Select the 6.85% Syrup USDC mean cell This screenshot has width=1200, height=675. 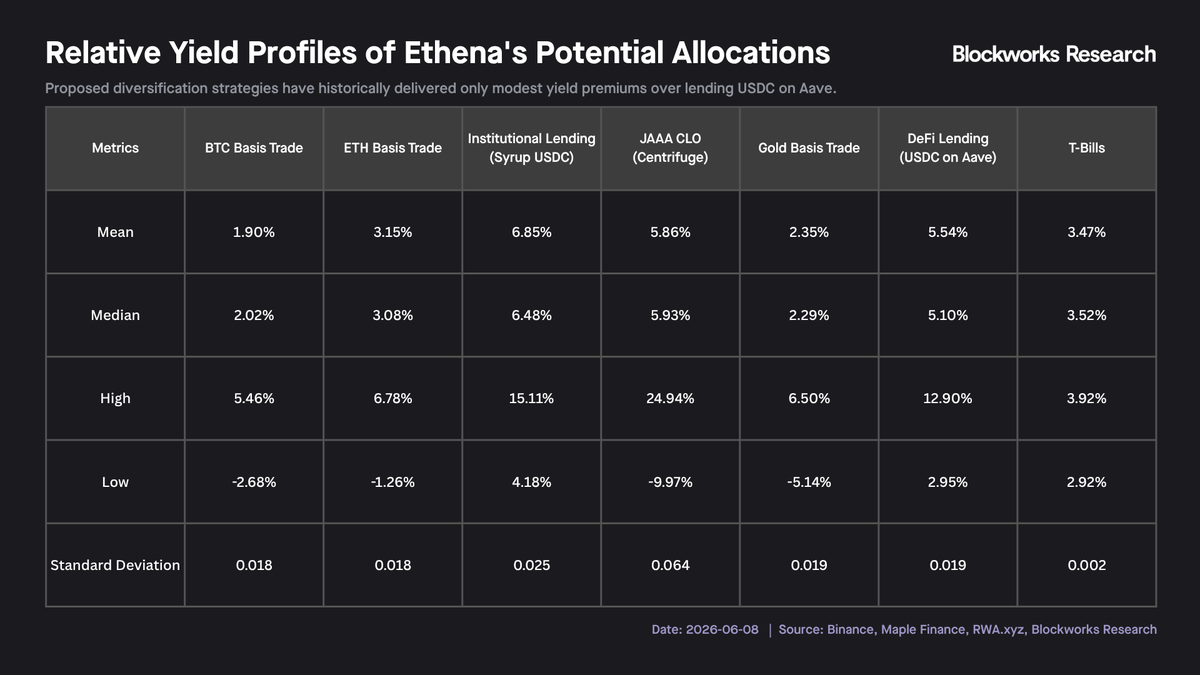532,232
